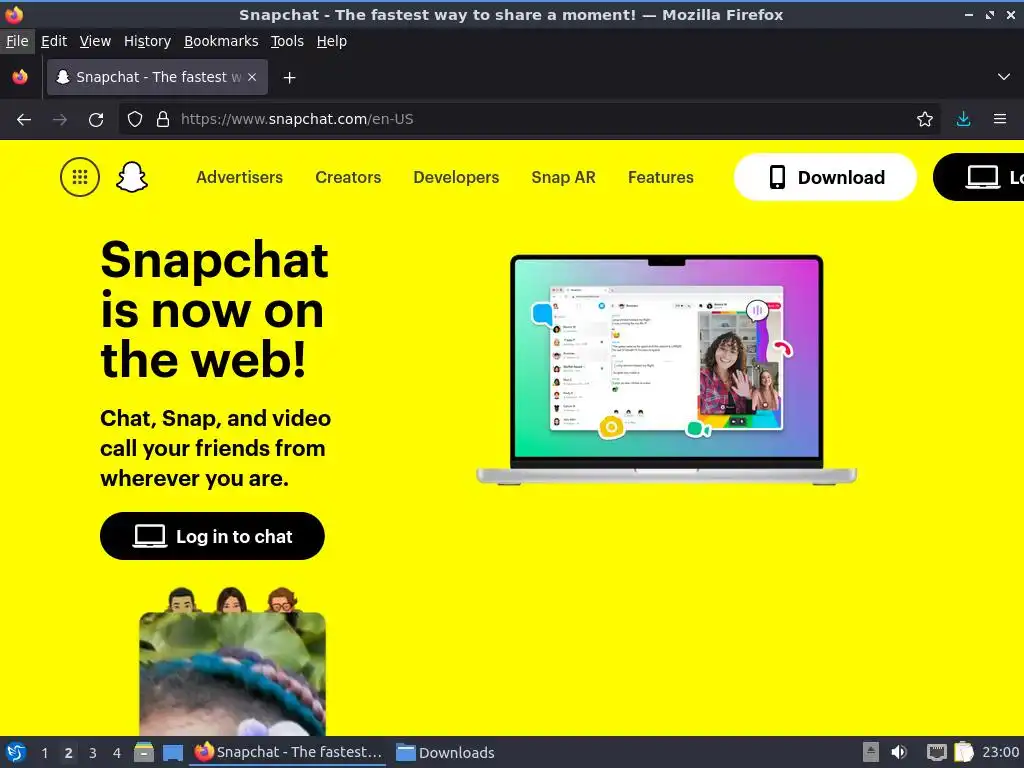1024x768 pixels.
Task: Click the 23:00 taskbar clock
Action: coord(1000,752)
